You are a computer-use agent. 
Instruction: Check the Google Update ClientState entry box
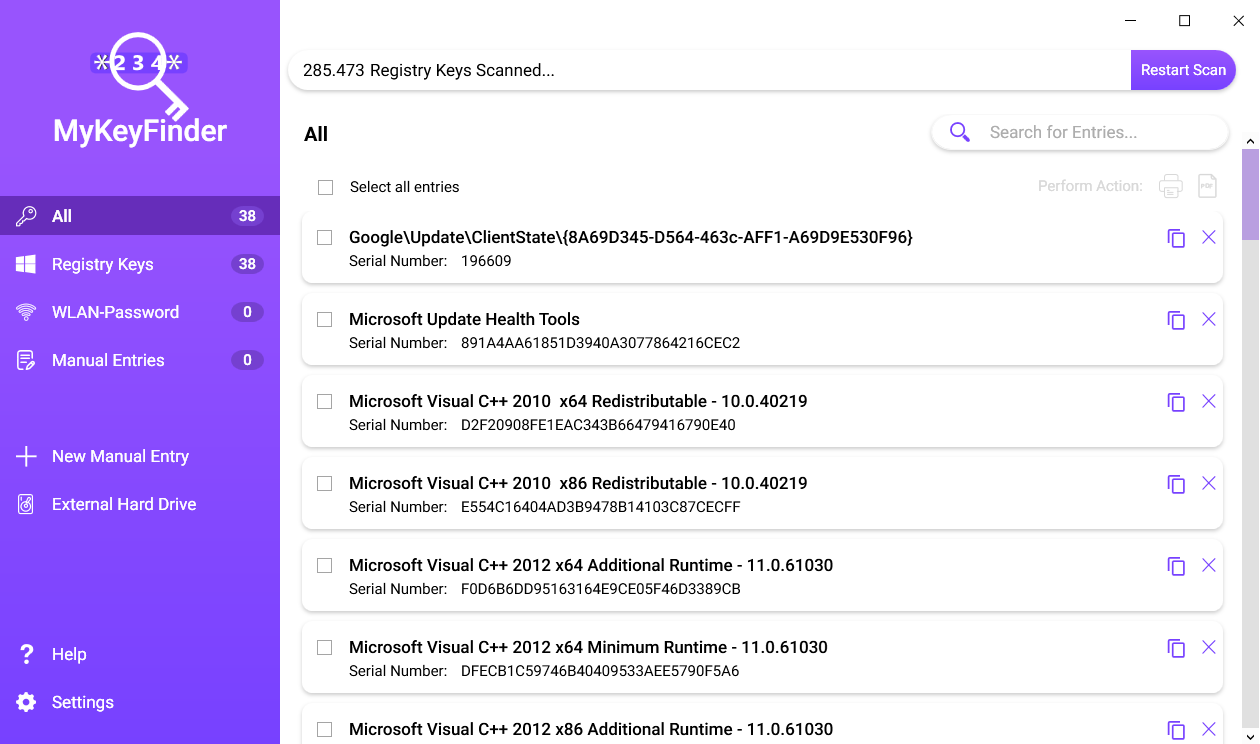[324, 237]
